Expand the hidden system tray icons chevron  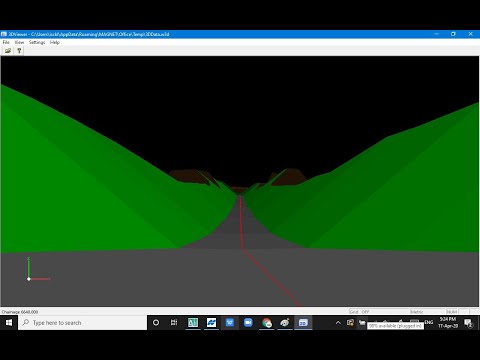coord(338,323)
